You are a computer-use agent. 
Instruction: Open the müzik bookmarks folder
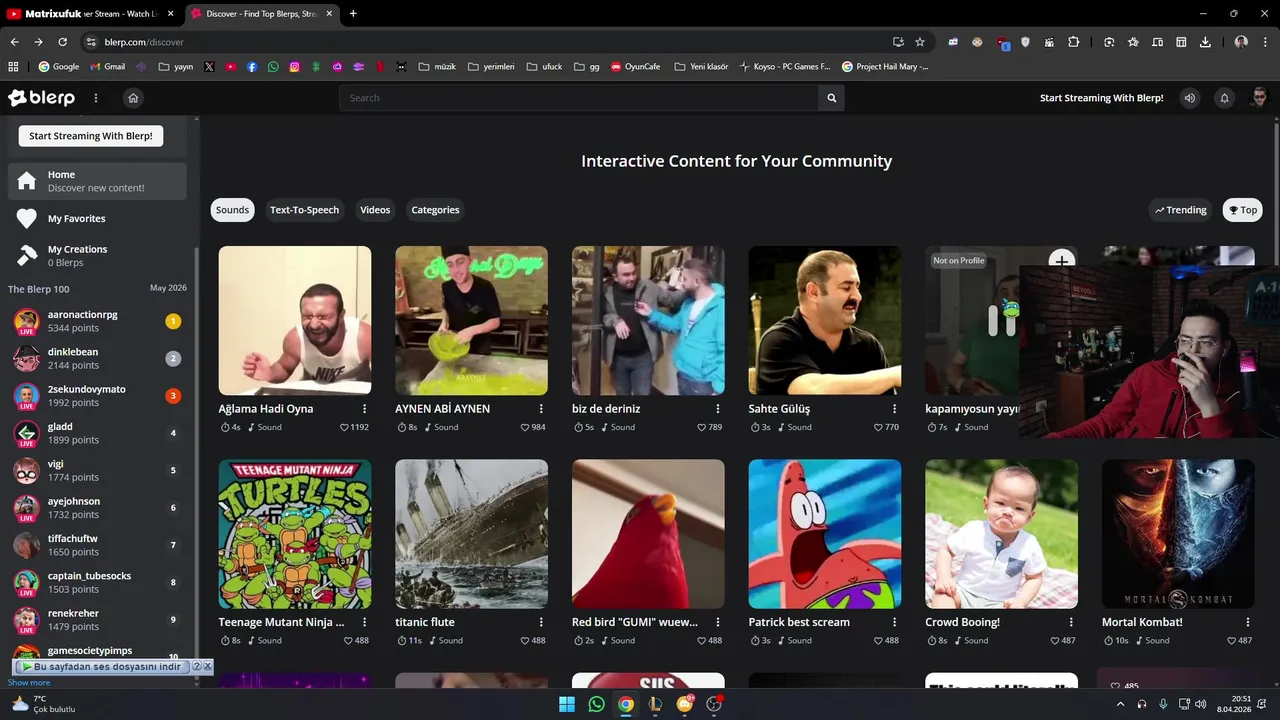pyautogui.click(x=437, y=67)
